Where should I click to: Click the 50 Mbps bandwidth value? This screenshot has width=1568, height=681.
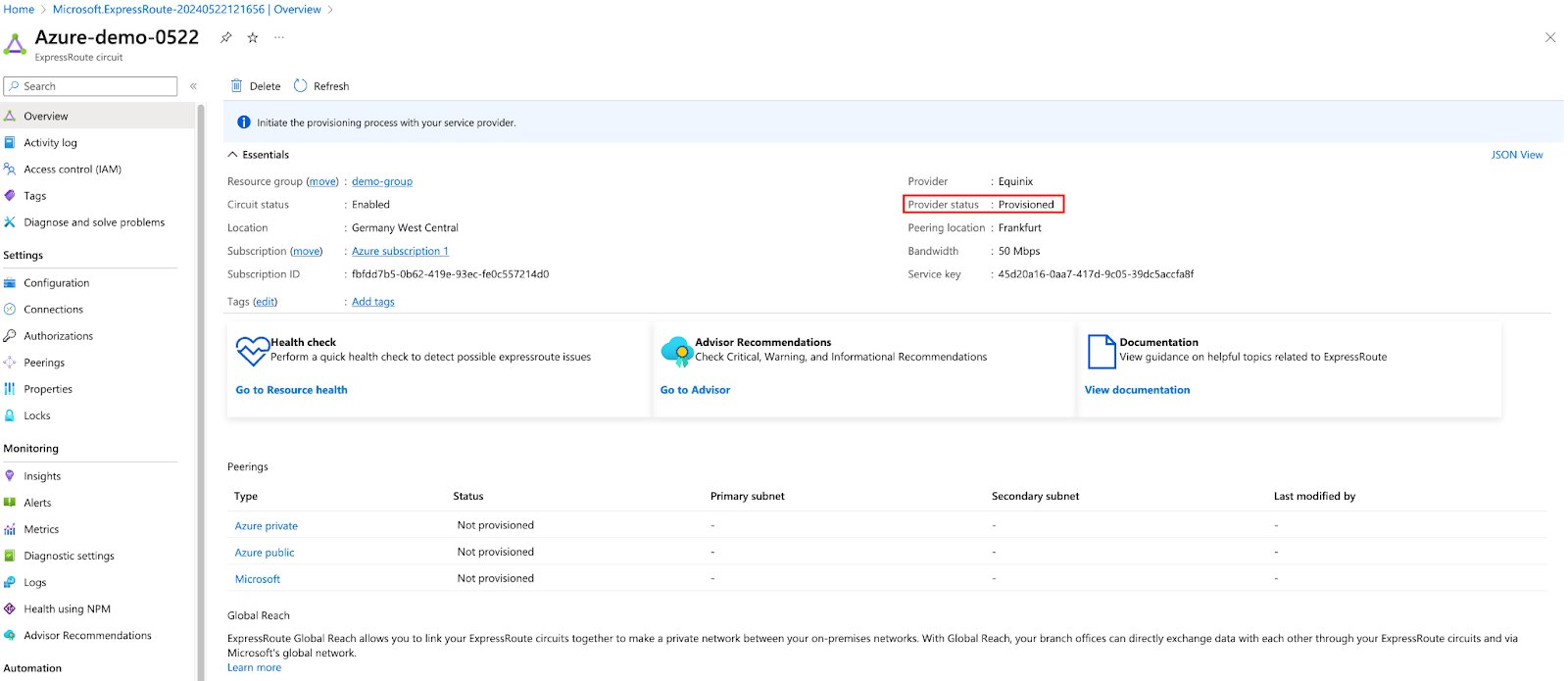pos(1019,251)
